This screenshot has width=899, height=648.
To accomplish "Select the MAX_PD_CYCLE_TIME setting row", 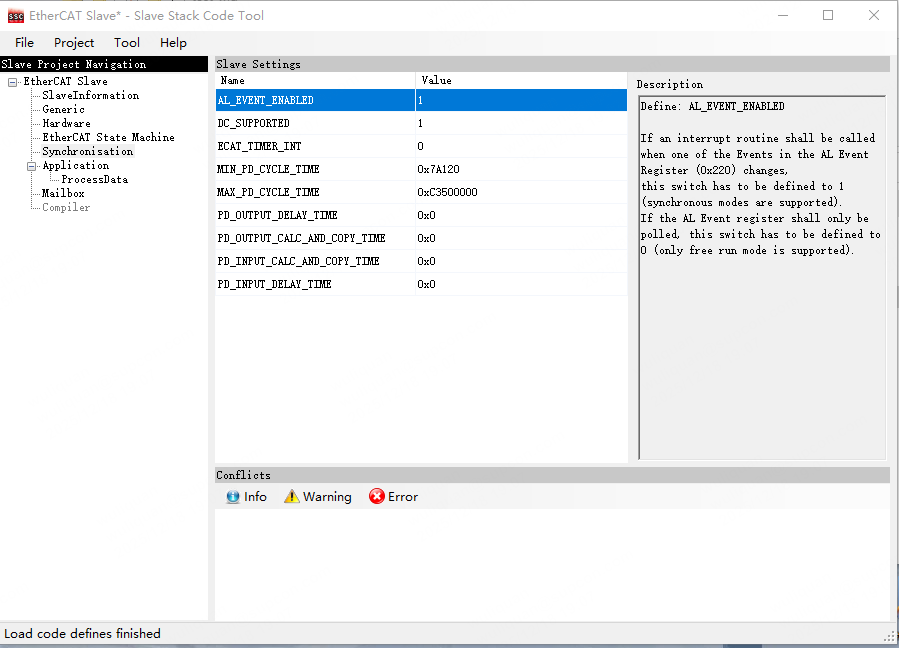I will 421,192.
